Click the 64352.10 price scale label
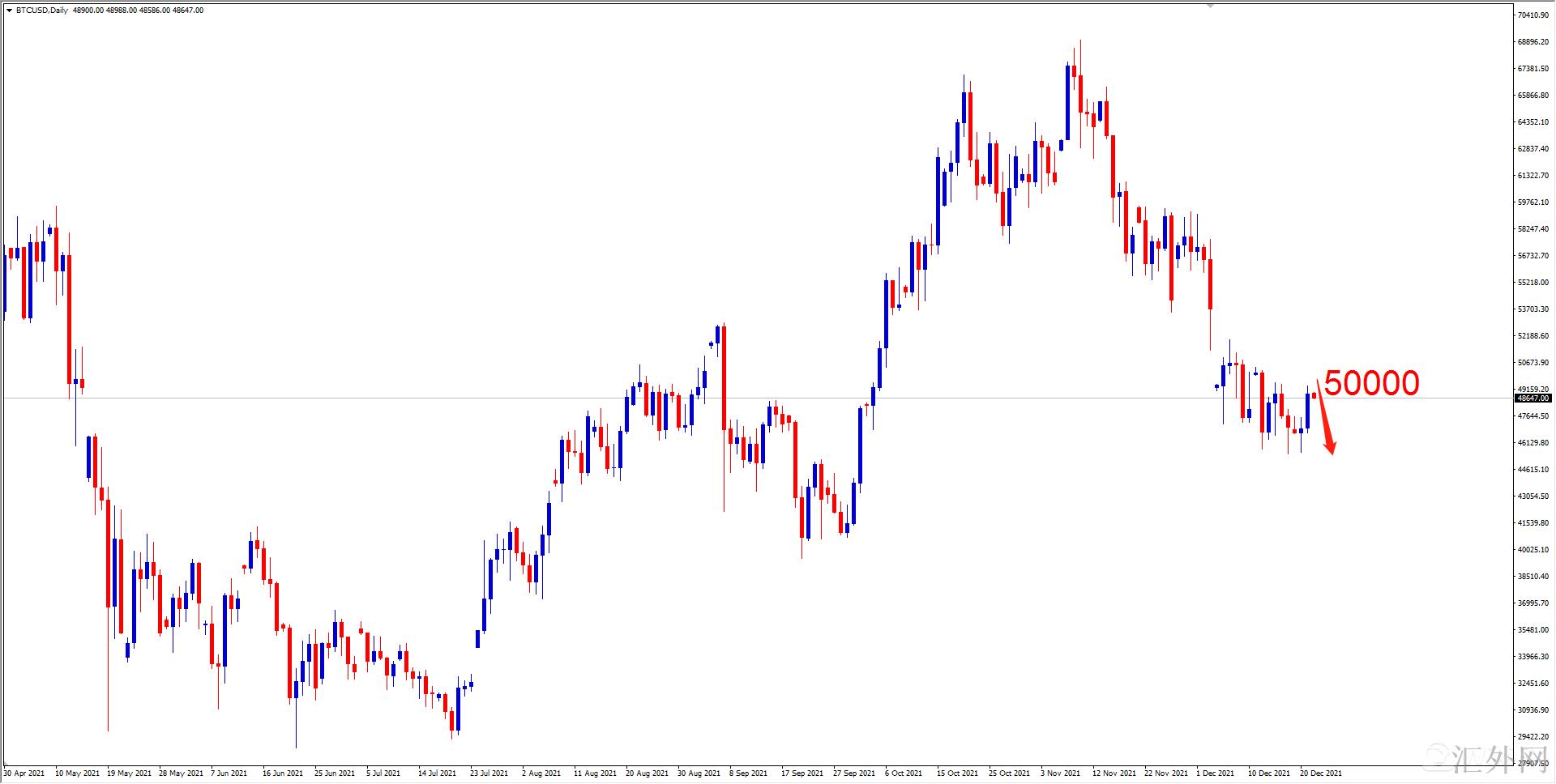 (x=1532, y=122)
